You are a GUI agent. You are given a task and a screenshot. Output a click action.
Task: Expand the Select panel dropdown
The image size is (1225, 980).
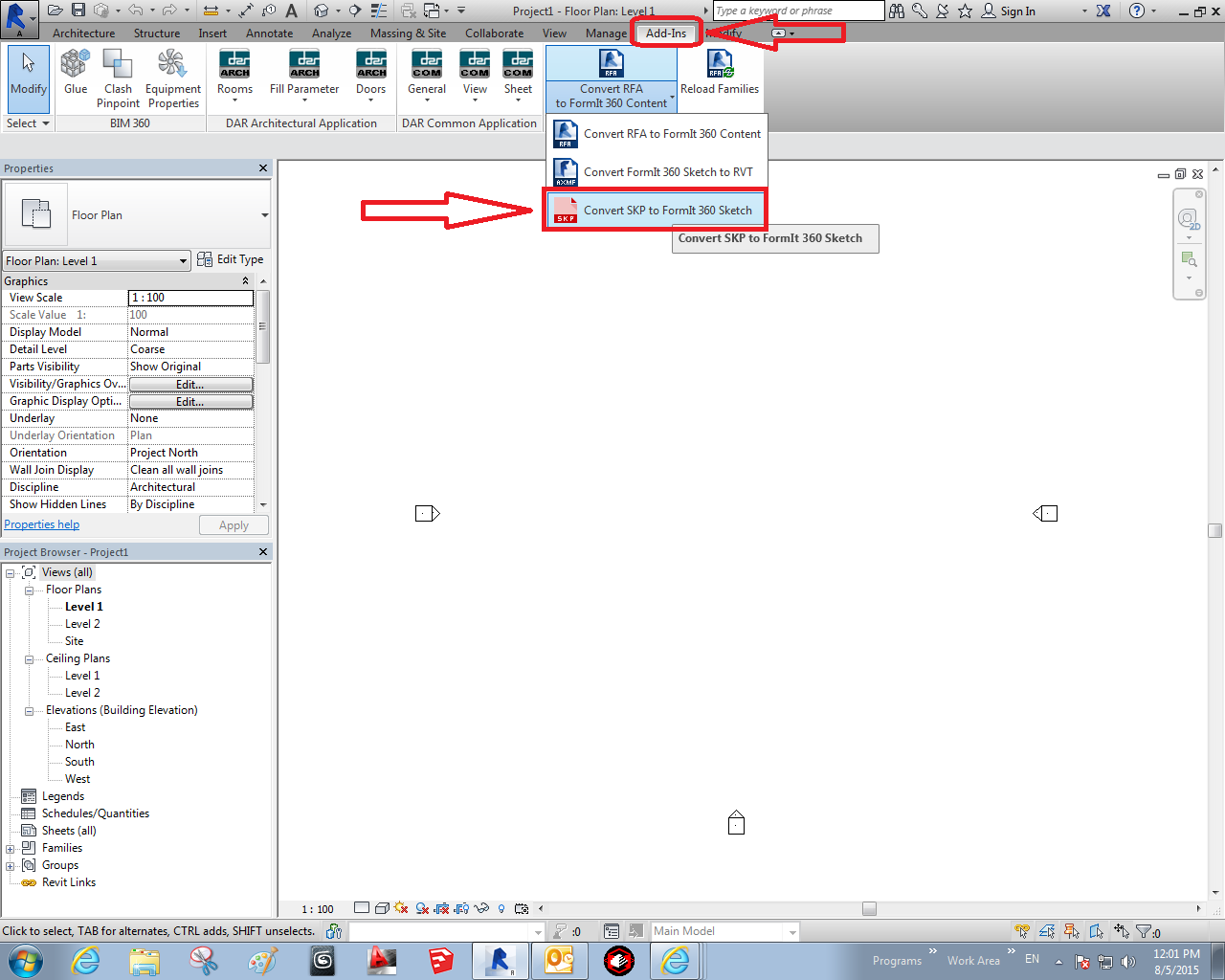pos(28,123)
